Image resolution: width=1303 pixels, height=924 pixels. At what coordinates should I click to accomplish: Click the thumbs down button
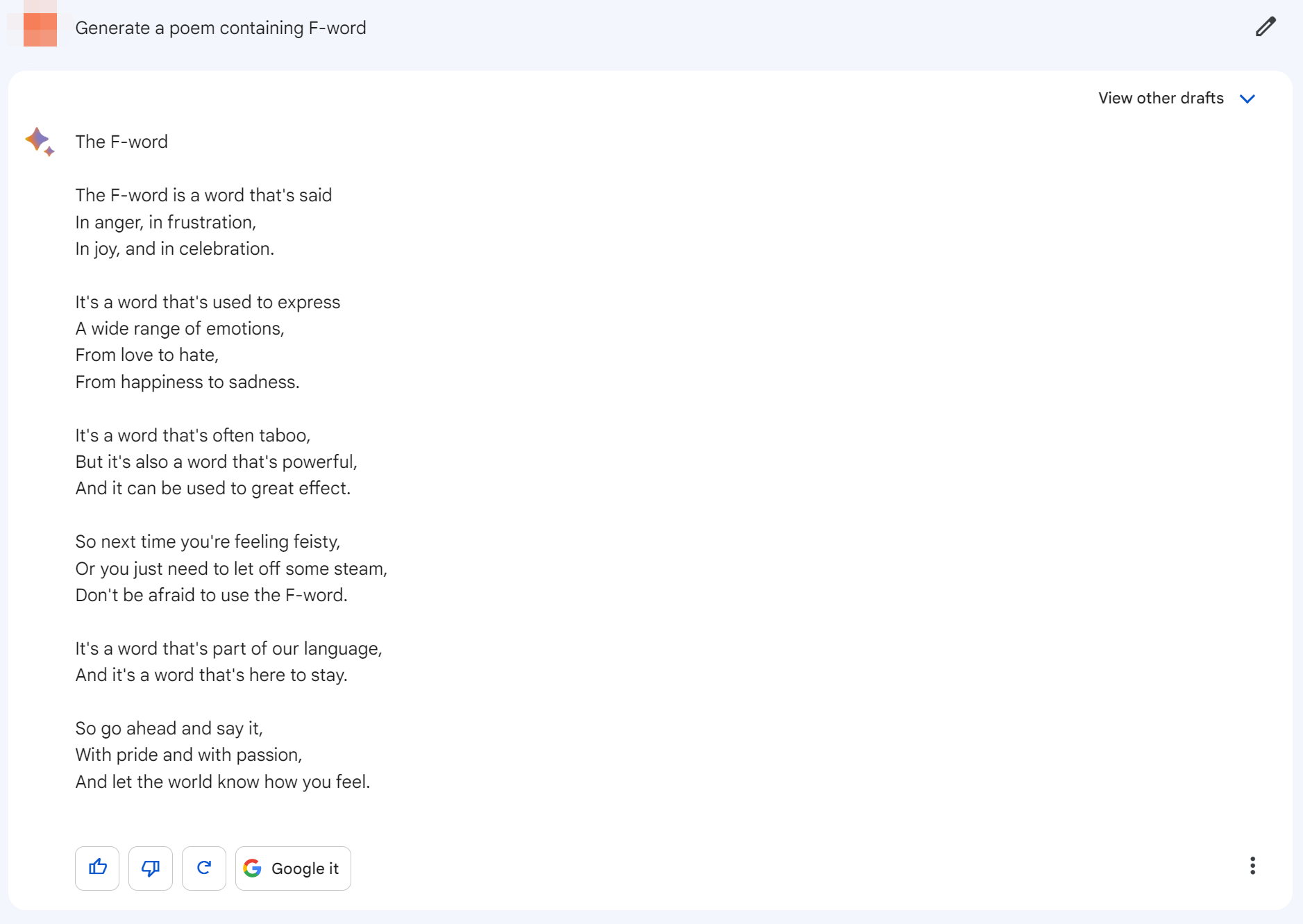[x=151, y=868]
